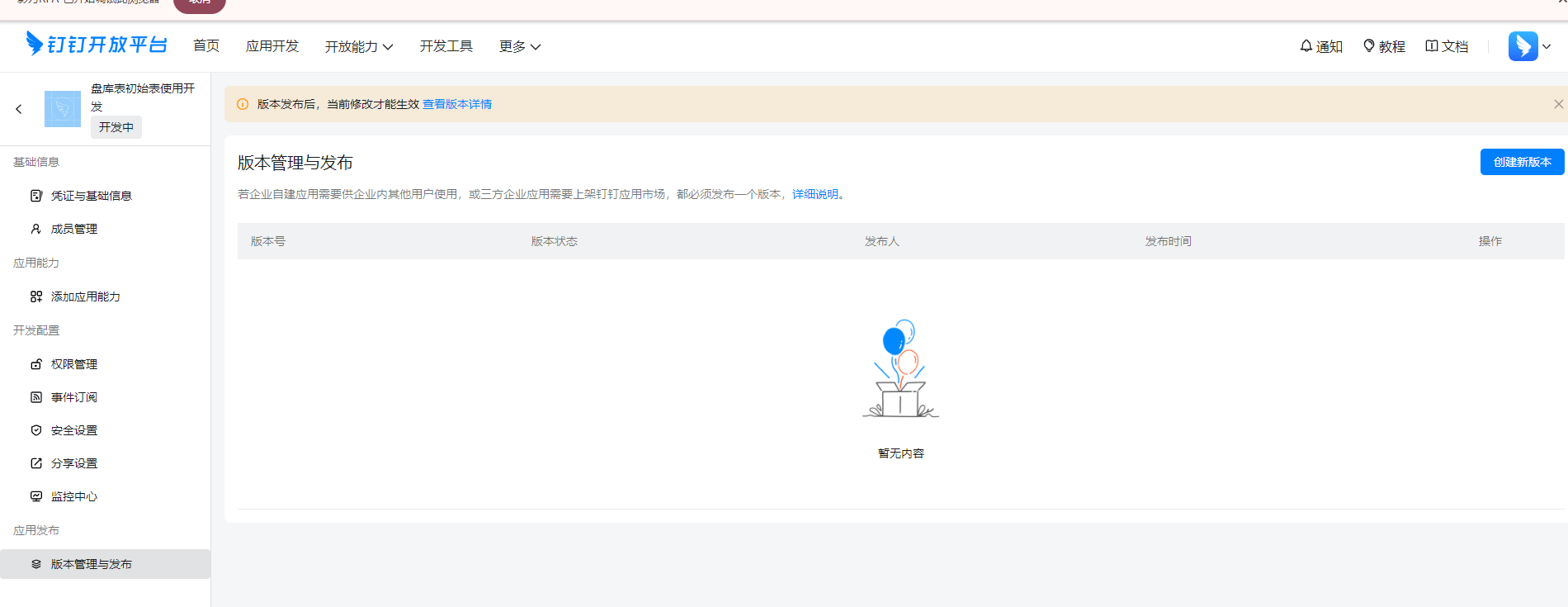Click the user avatar icon
This screenshot has height=607, width=1568.
[1523, 46]
